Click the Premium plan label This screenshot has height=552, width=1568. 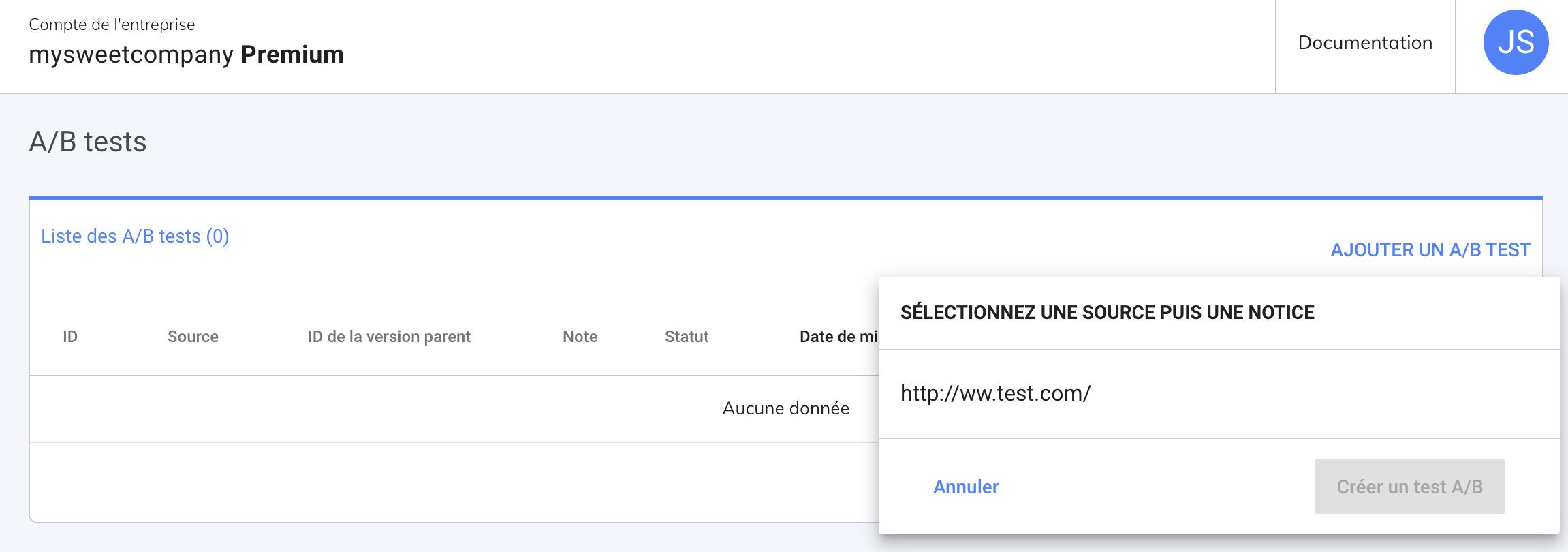coord(292,55)
